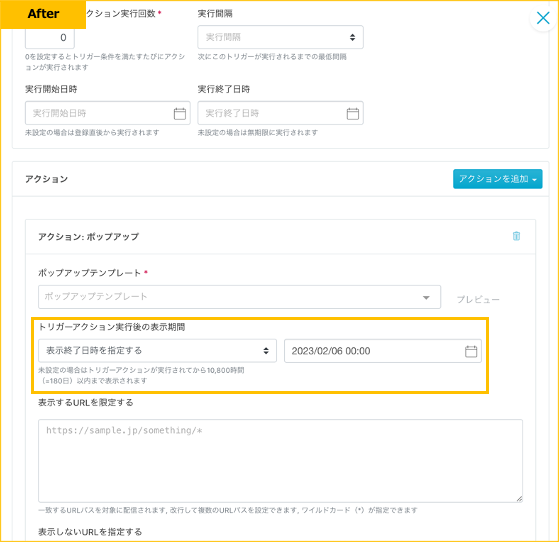Image resolution: width=559 pixels, height=542 pixels.
Task: Click the アクションを追加 button
Action: pyautogui.click(x=497, y=179)
